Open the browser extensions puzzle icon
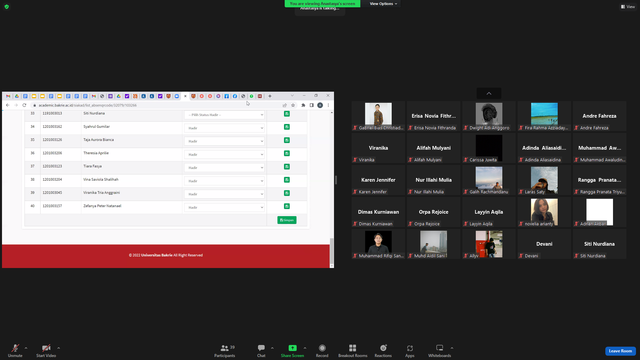Screen dimensions: 640x360 pyautogui.click(x=303, y=105)
